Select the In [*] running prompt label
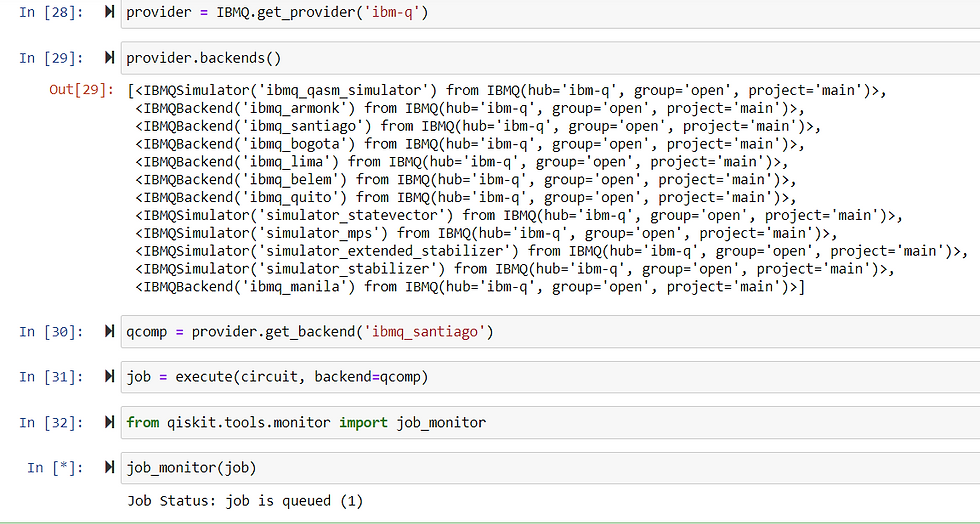Screen dimensions: 980x524 coord(55,468)
